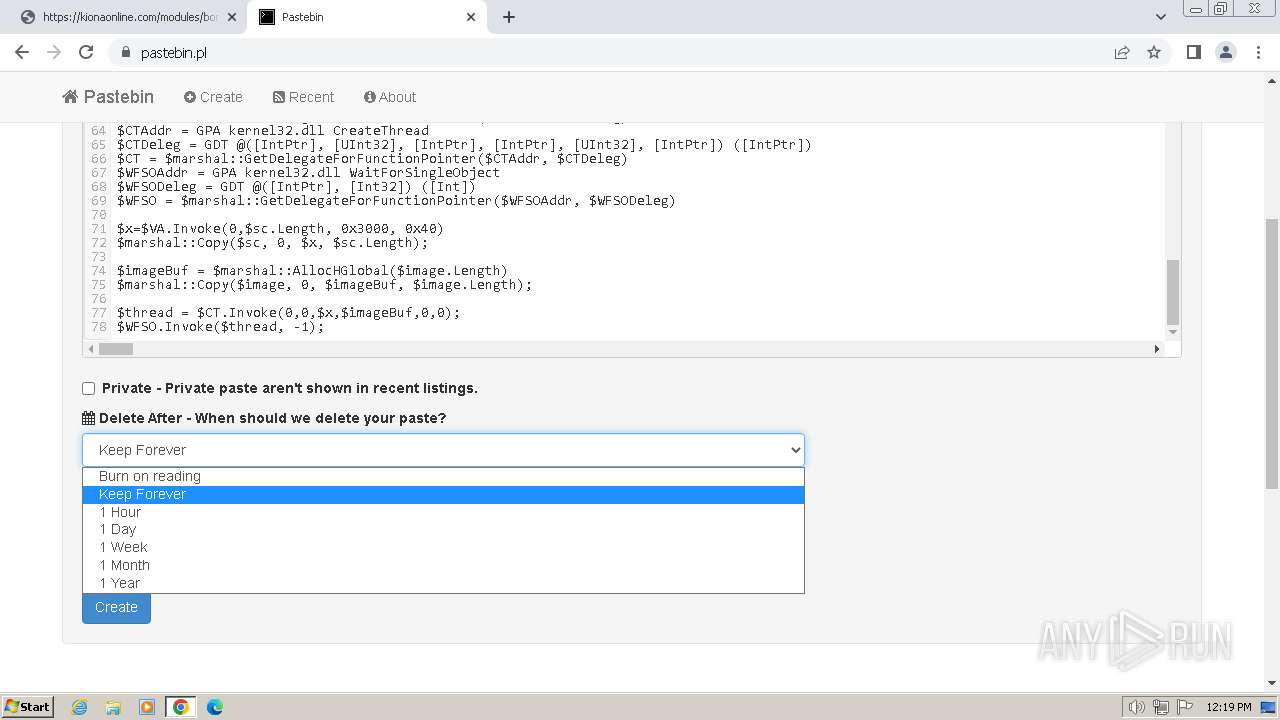Image resolution: width=1280 pixels, height=720 pixels.
Task: Click the Pastebin home link
Action: click(108, 97)
